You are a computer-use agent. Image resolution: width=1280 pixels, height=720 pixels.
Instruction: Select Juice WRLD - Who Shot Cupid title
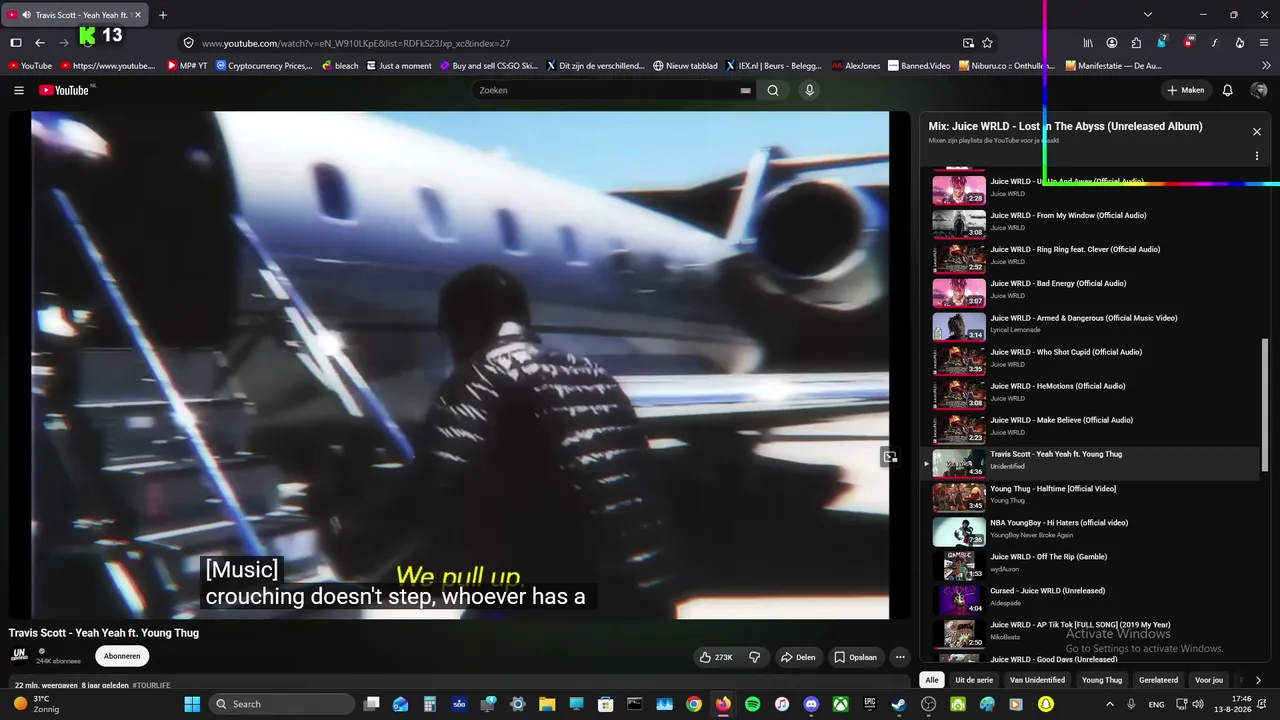1066,352
